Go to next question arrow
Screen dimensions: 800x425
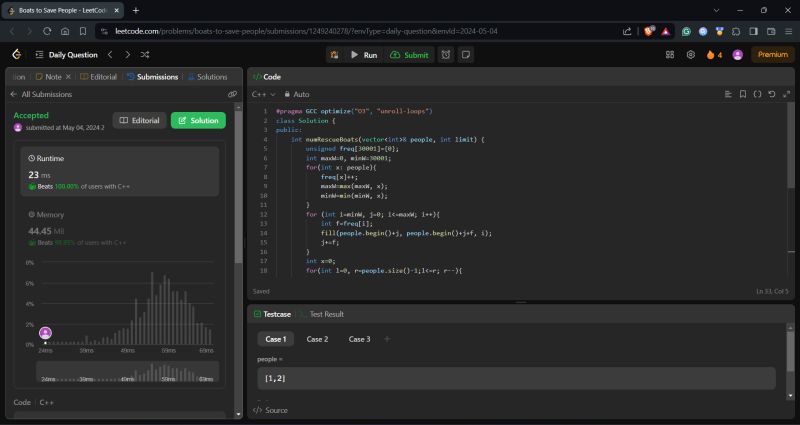click(x=128, y=55)
